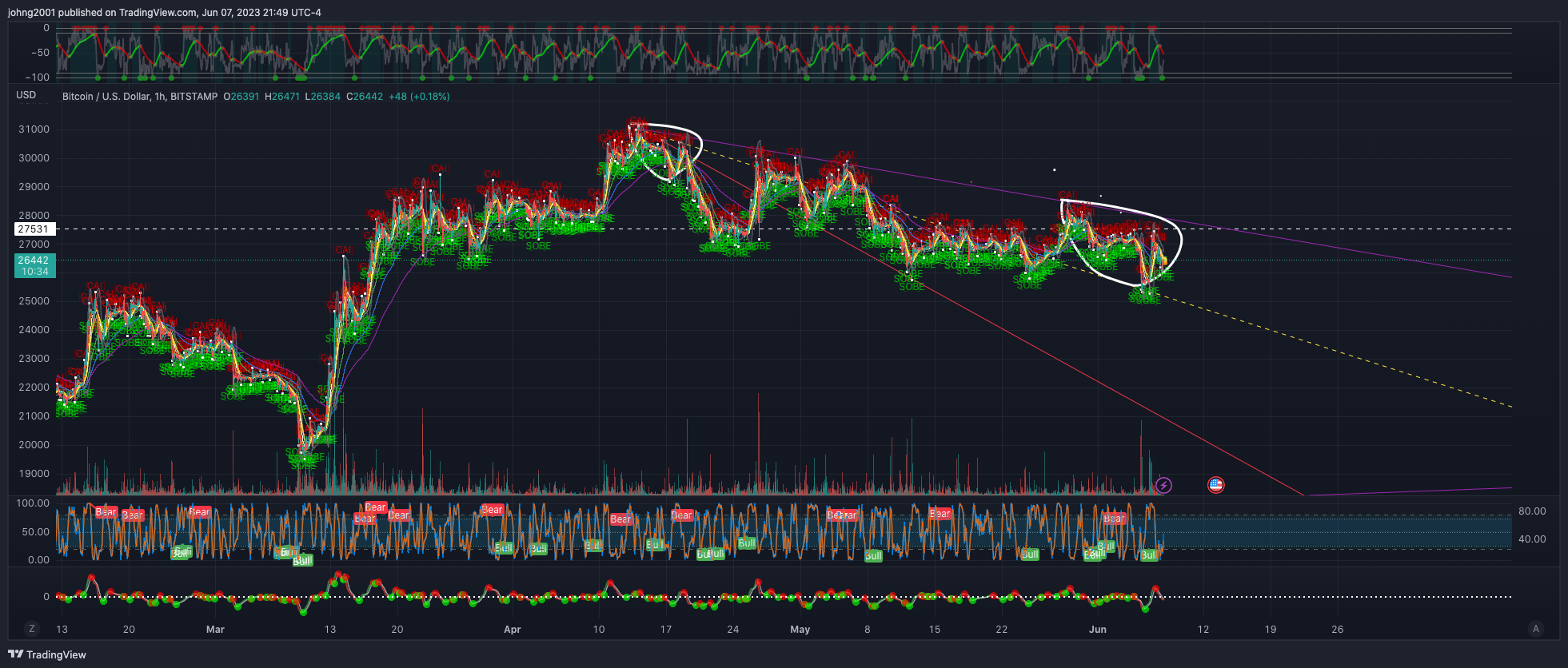The height and width of the screenshot is (668, 1568).
Task: Click the 0.00 stochastic scale label
Action: pos(38,560)
